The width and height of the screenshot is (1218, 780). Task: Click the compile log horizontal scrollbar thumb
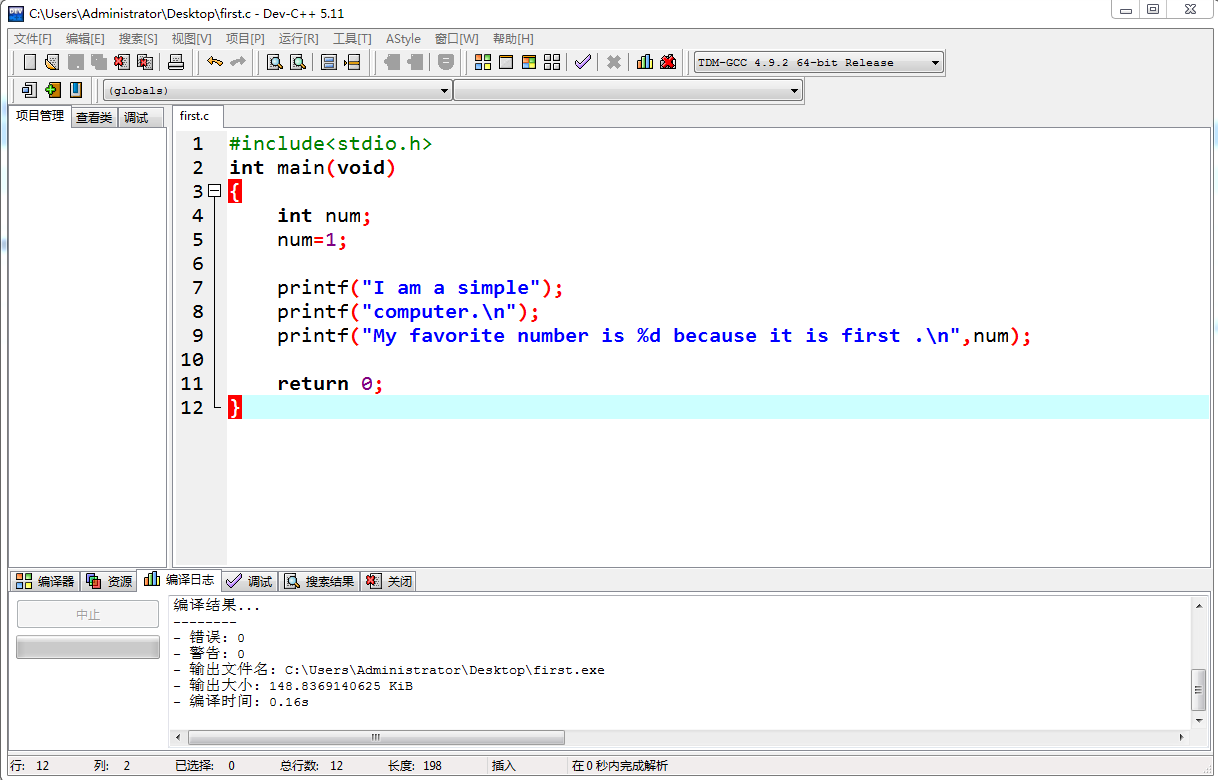click(x=376, y=737)
